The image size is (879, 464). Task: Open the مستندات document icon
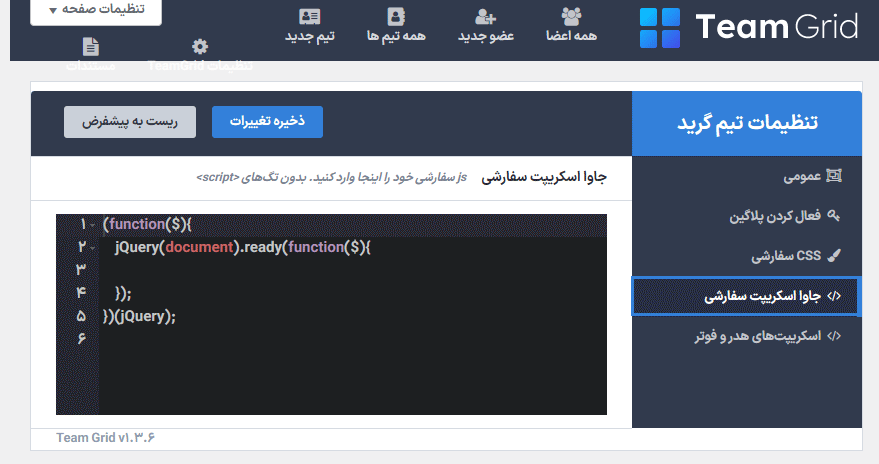coord(91,46)
